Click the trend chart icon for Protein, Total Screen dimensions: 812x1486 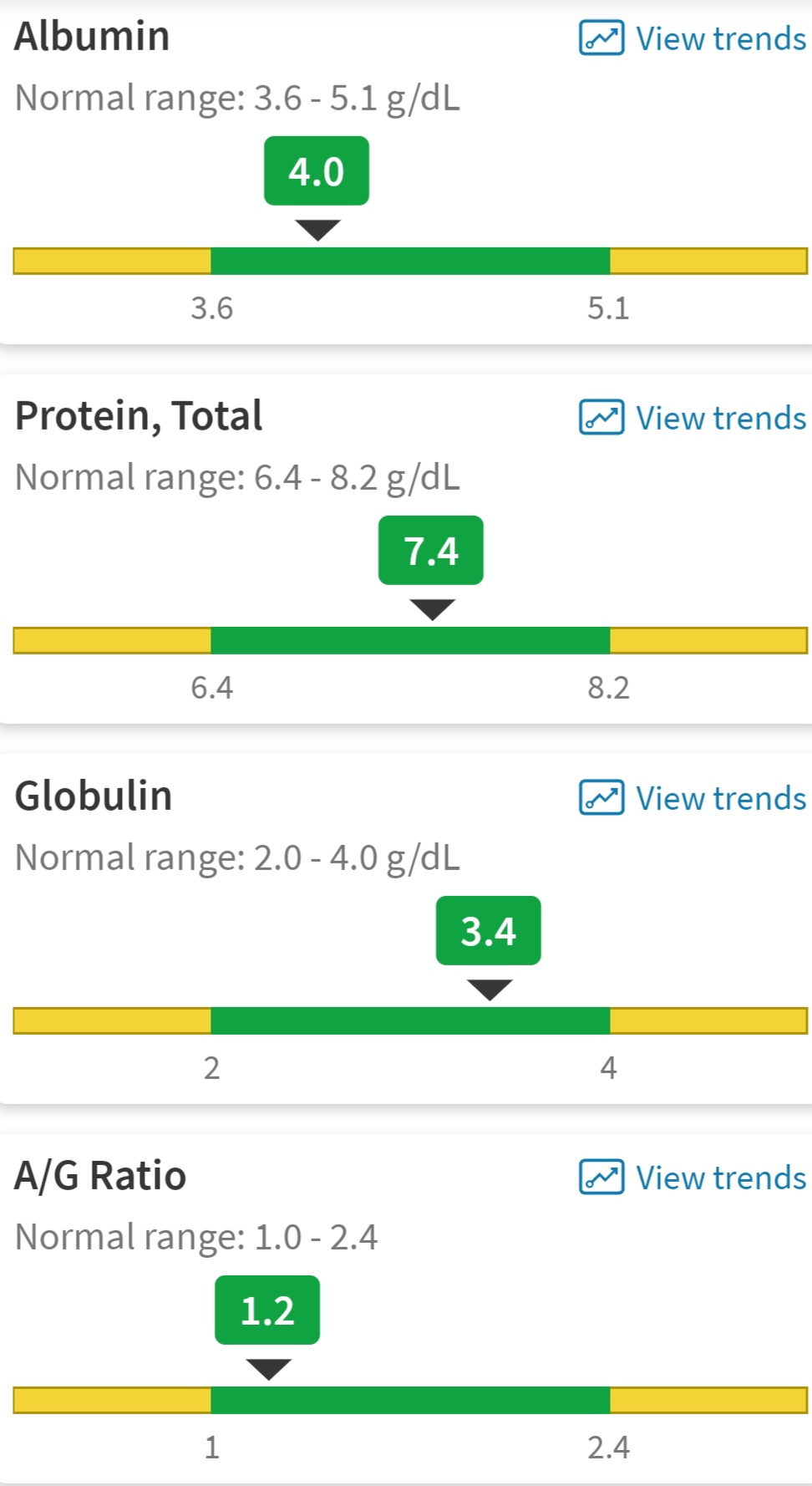[601, 418]
